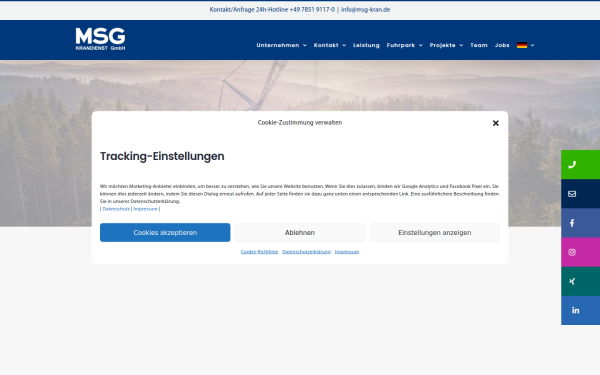
Task: Expand the Projekte menu chevron
Action: (461, 45)
